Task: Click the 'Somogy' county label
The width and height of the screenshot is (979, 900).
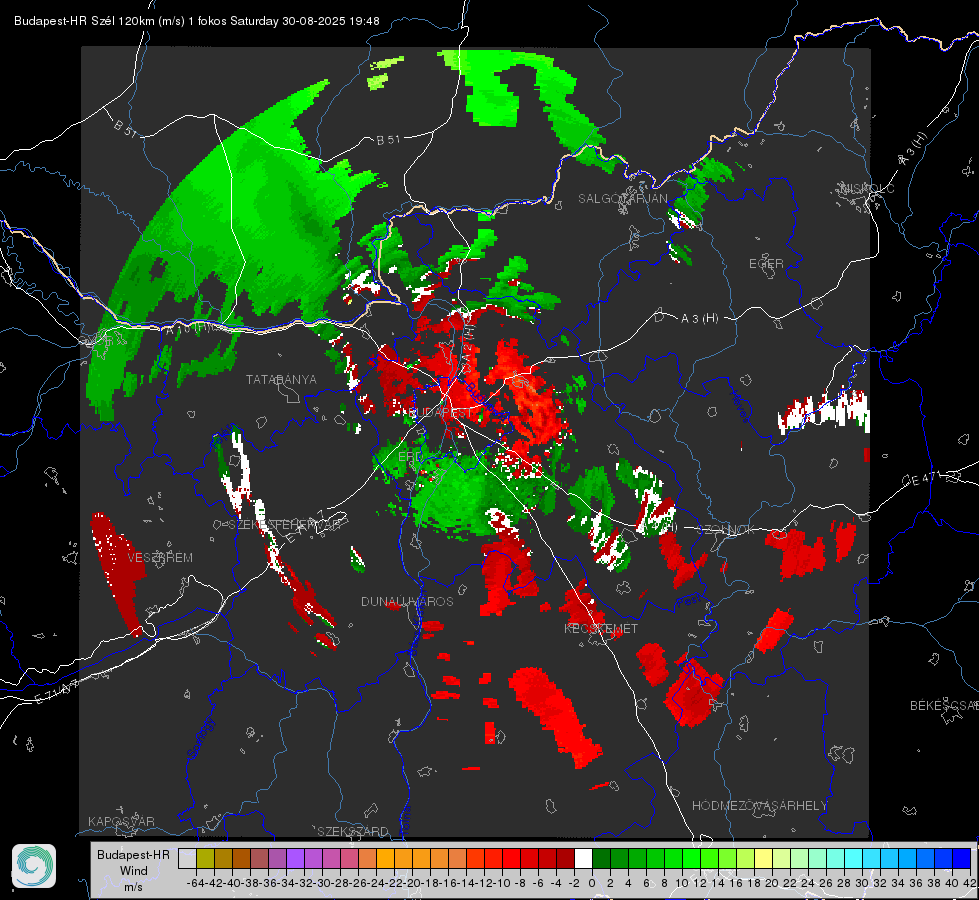Action: click(200, 738)
